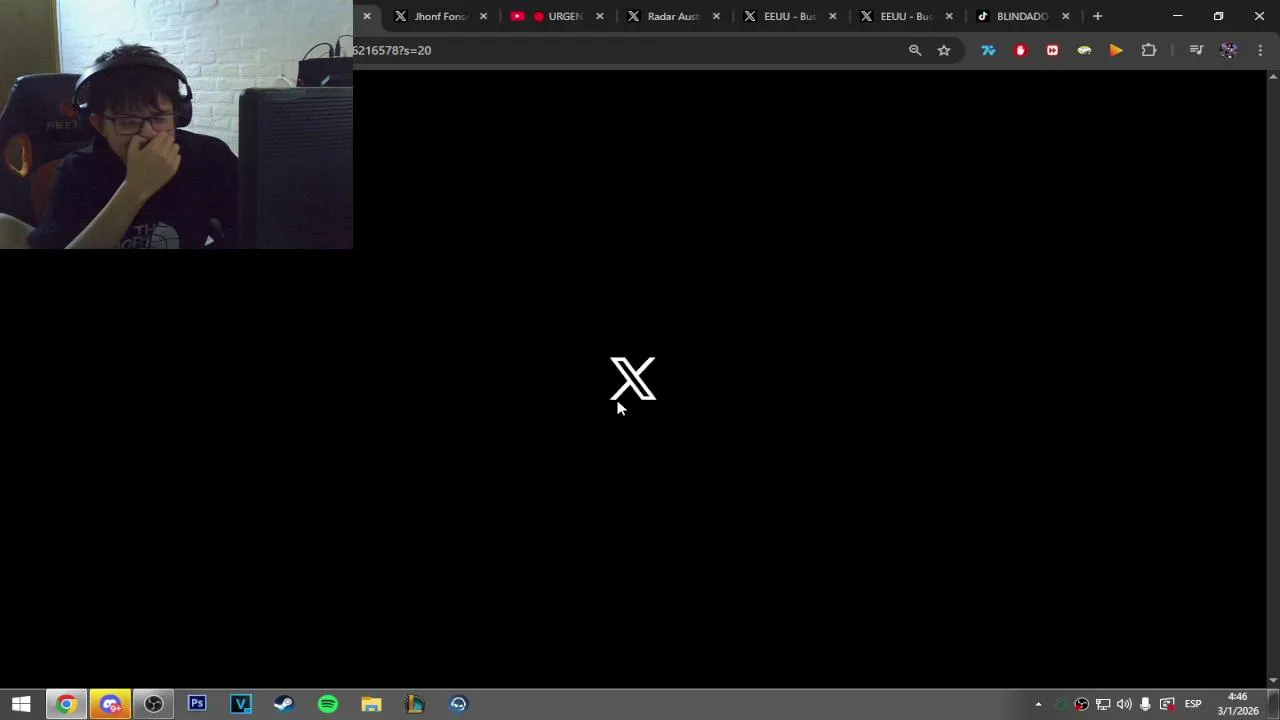Launch Vegas Pro from the taskbar

pyautogui.click(x=241, y=704)
